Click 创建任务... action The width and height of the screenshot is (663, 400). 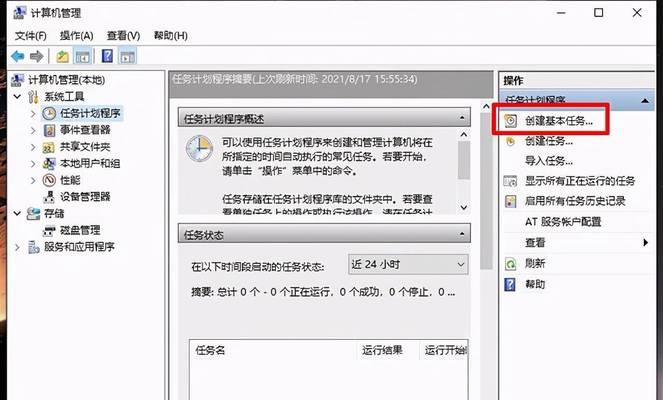tap(548, 141)
